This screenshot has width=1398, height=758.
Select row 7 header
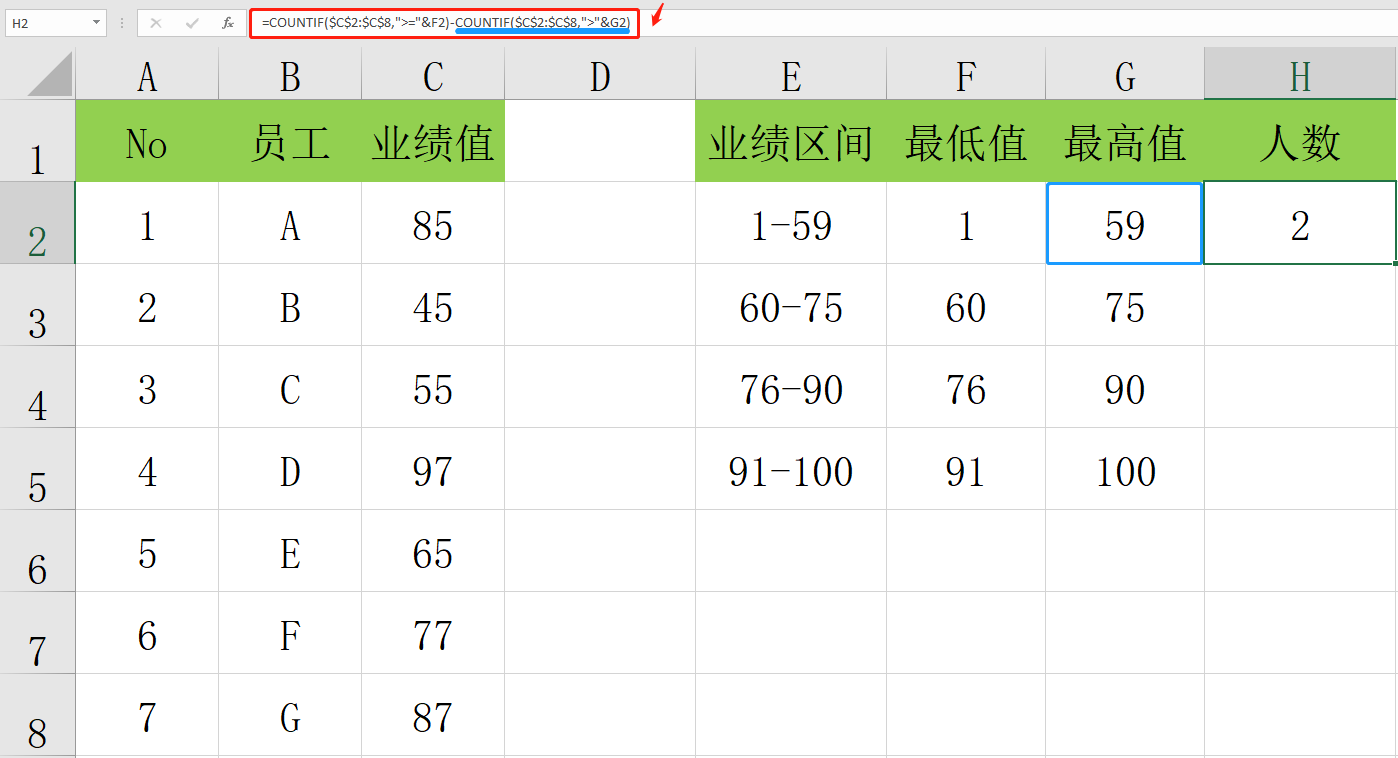(x=37, y=633)
